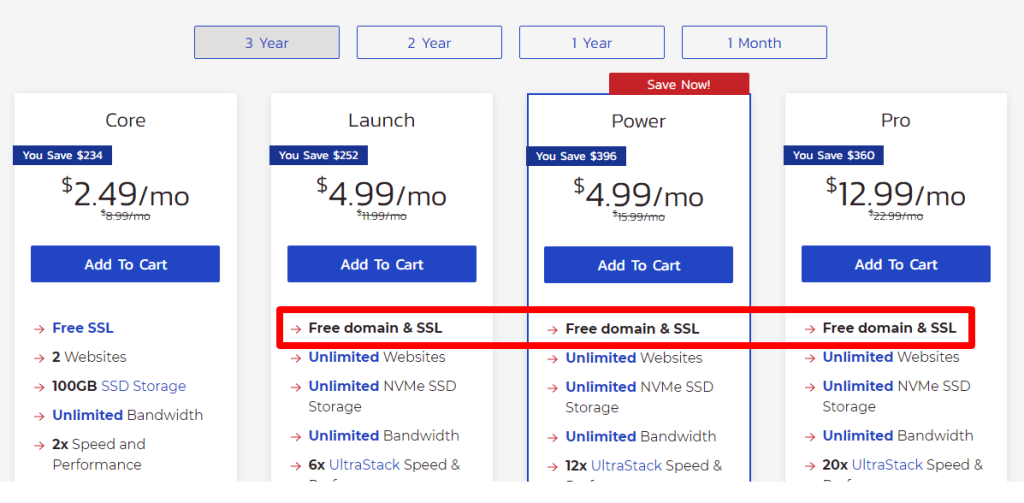The height and width of the screenshot is (503, 1024).
Task: Click the You Save $396 badge
Action: point(576,156)
